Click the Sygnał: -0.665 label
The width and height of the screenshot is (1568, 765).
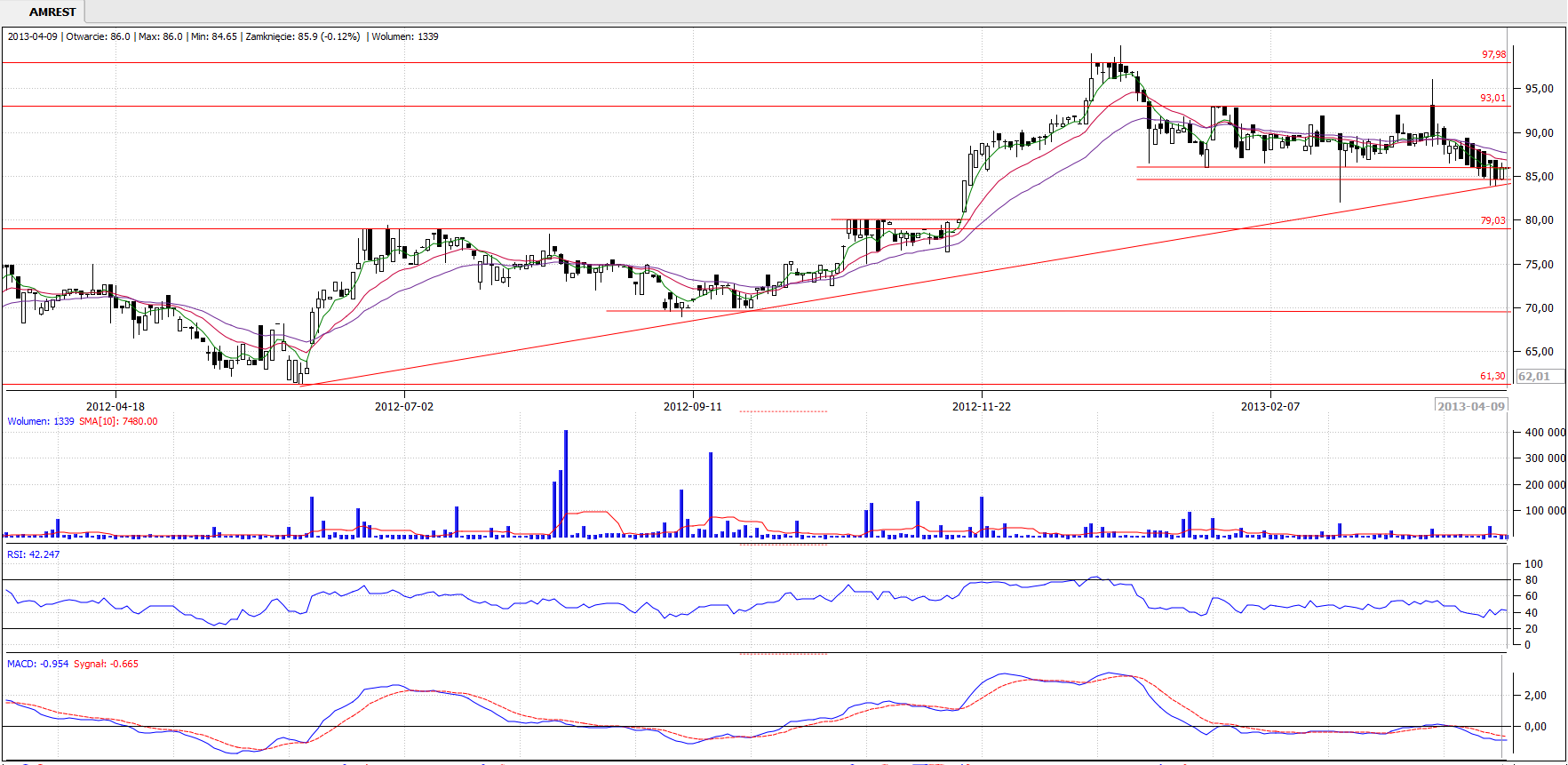106,664
